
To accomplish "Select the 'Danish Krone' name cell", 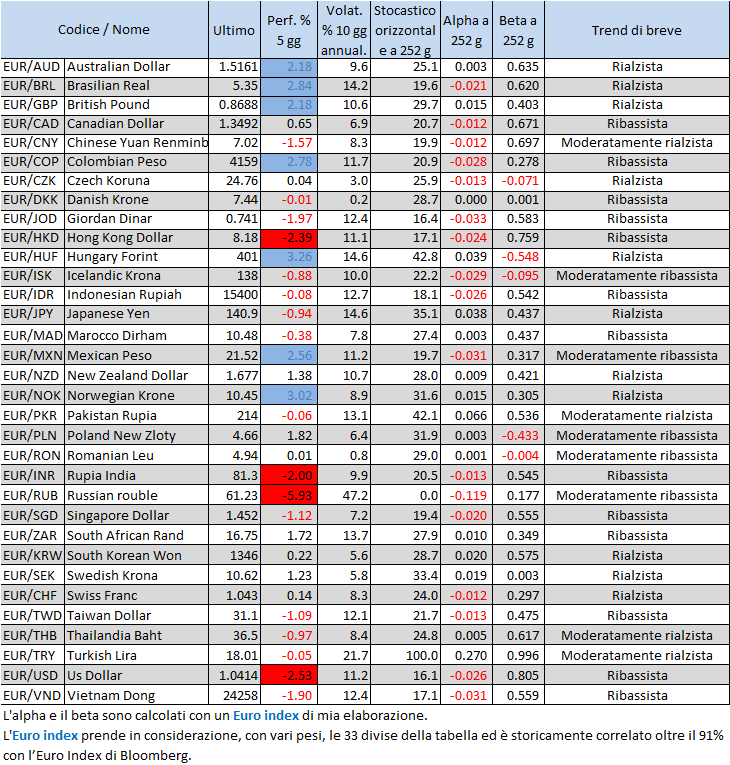I will click(x=137, y=200).
